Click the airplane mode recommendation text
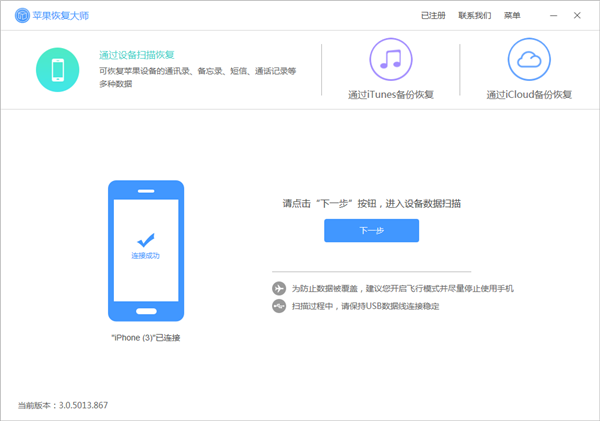 403,288
